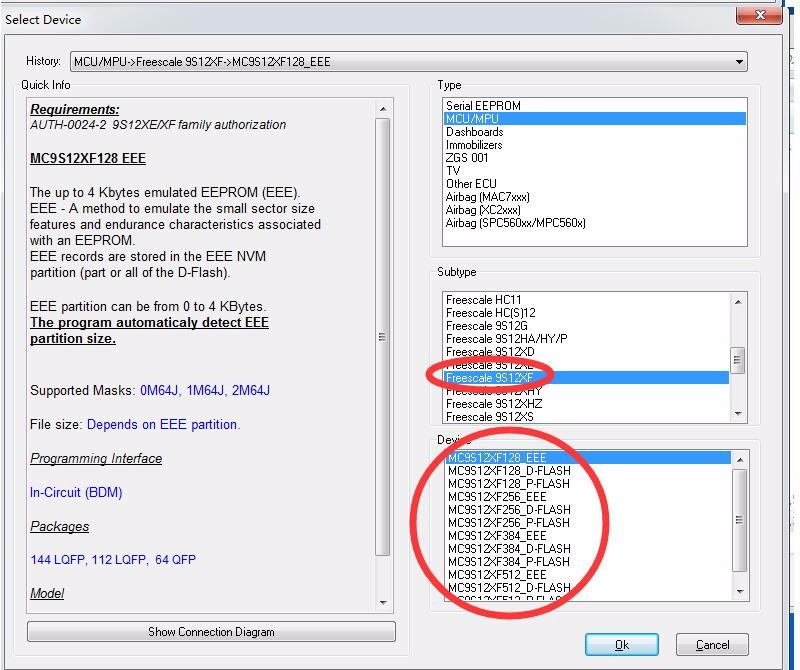Select TV in the Type list
800x670 pixels.
click(x=594, y=171)
